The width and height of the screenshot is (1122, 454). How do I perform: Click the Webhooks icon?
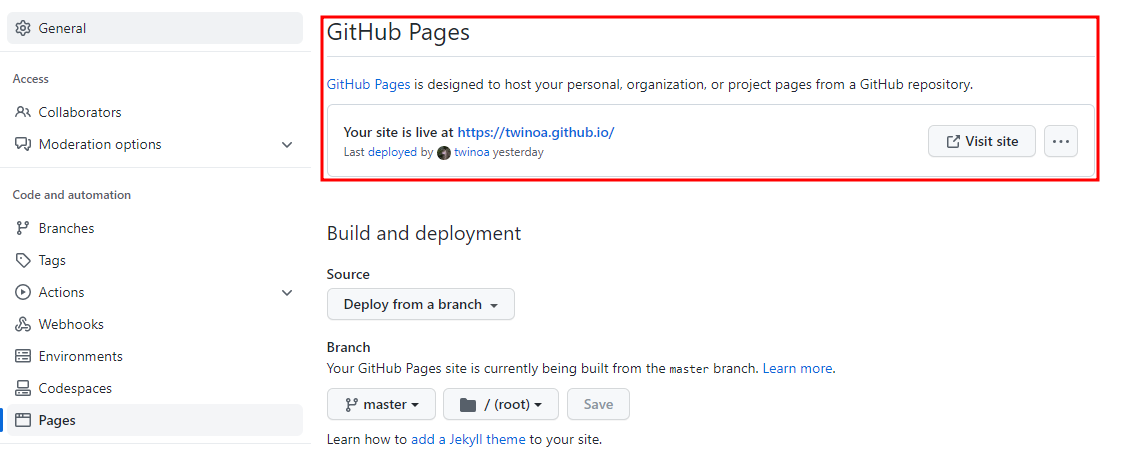[x=23, y=324]
